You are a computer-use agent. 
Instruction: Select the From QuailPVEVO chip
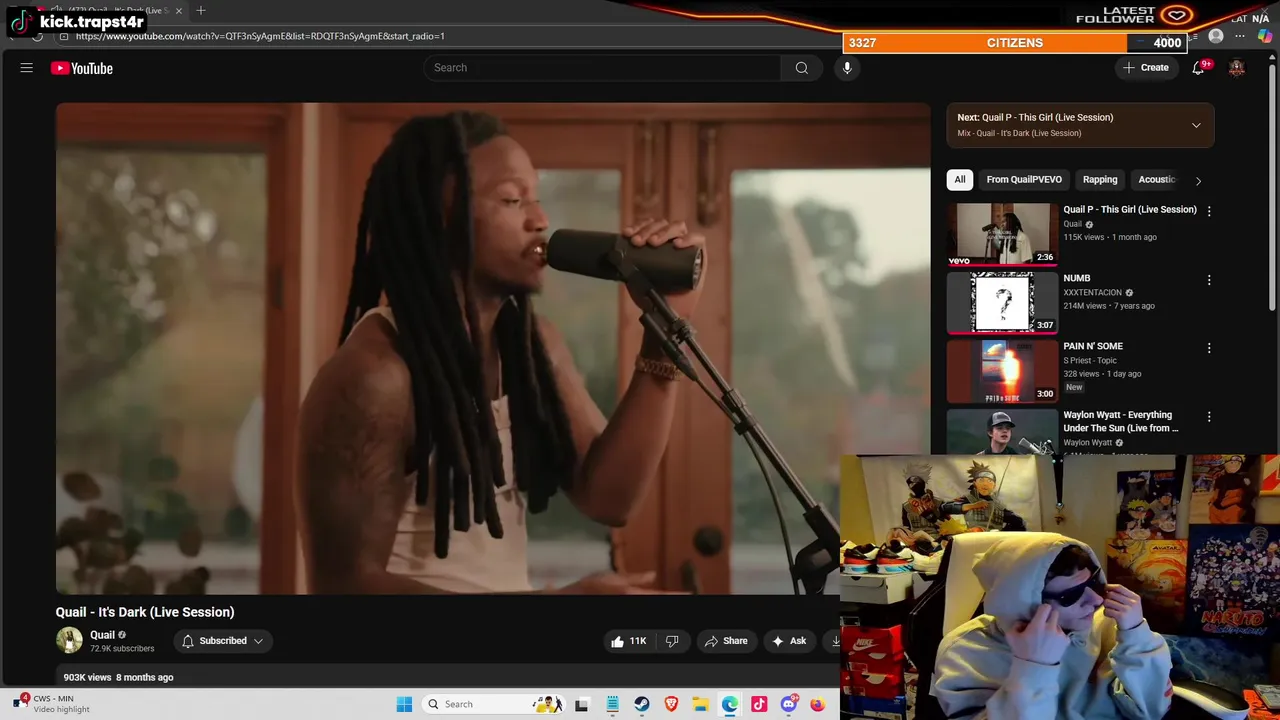(1024, 180)
